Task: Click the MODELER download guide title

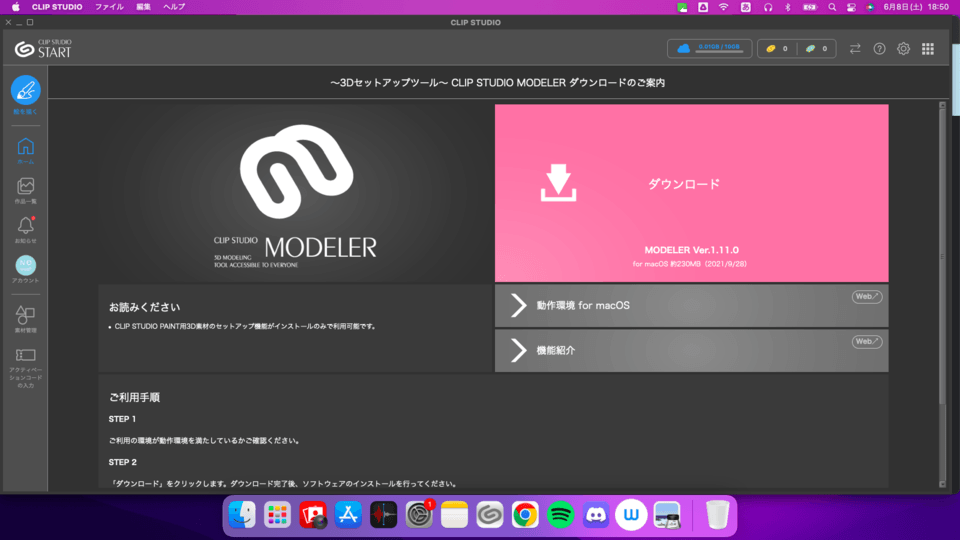Action: [498, 83]
